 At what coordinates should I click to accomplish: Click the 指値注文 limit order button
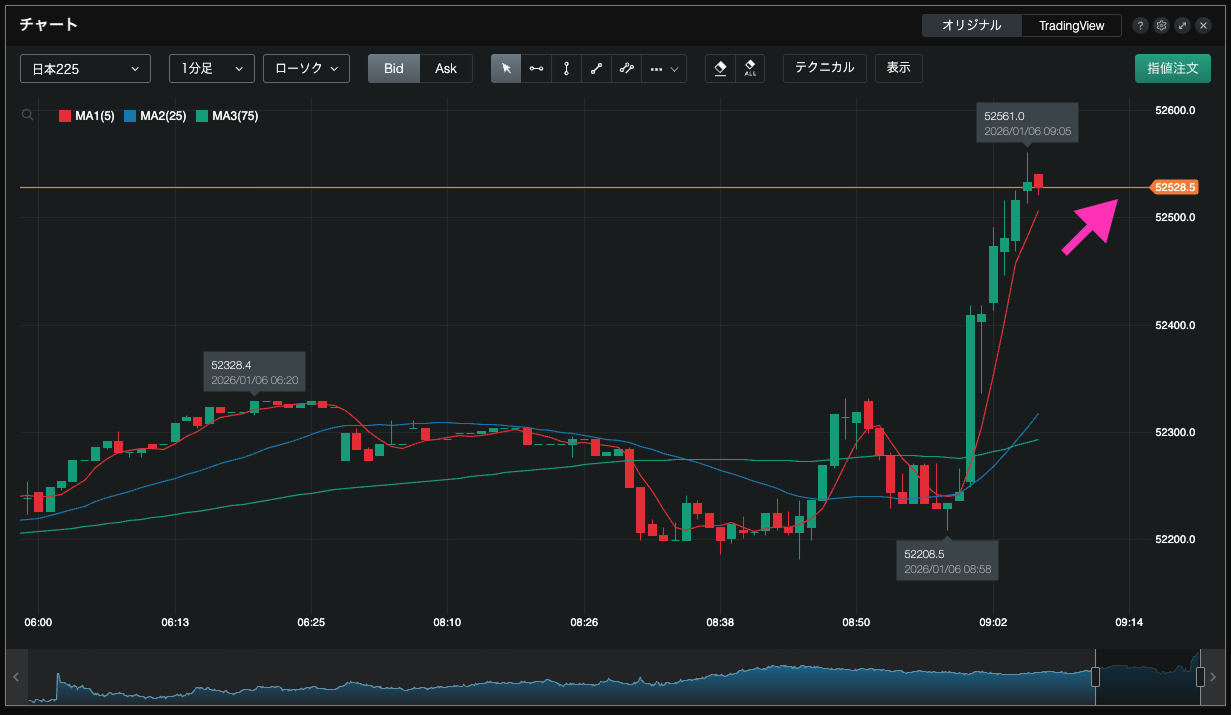point(1172,68)
